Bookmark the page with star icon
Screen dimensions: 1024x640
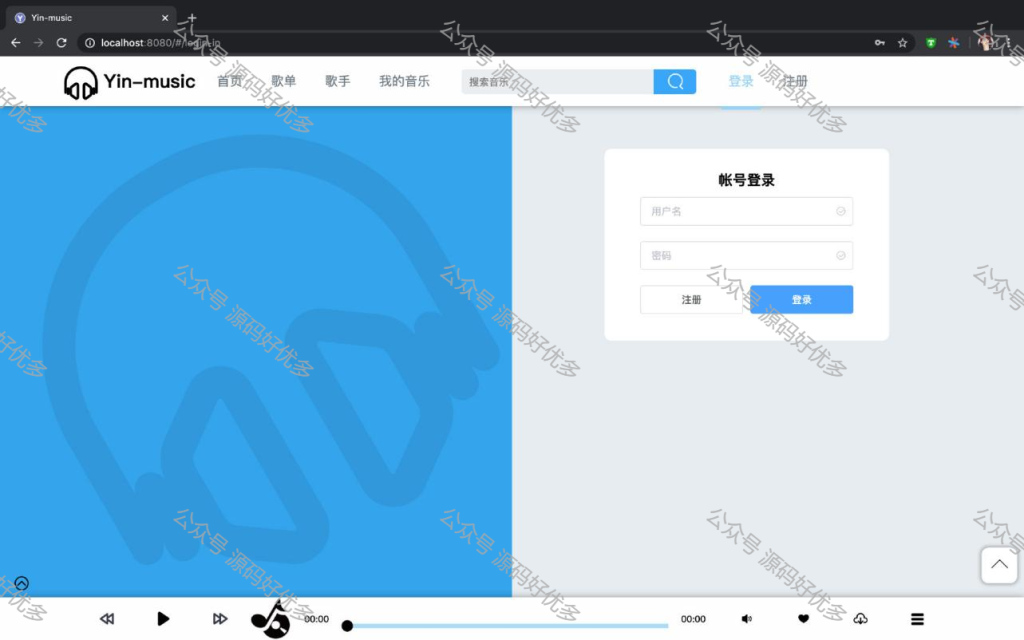[903, 42]
